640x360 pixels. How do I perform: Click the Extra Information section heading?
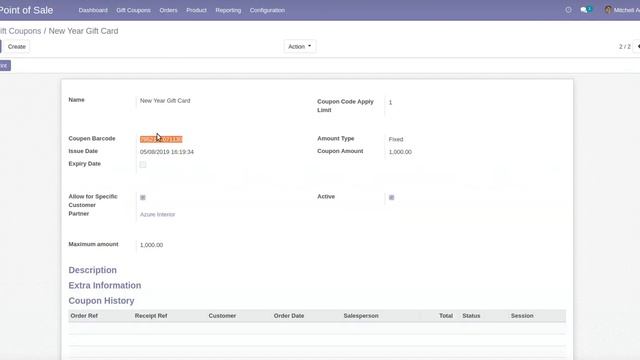105,285
